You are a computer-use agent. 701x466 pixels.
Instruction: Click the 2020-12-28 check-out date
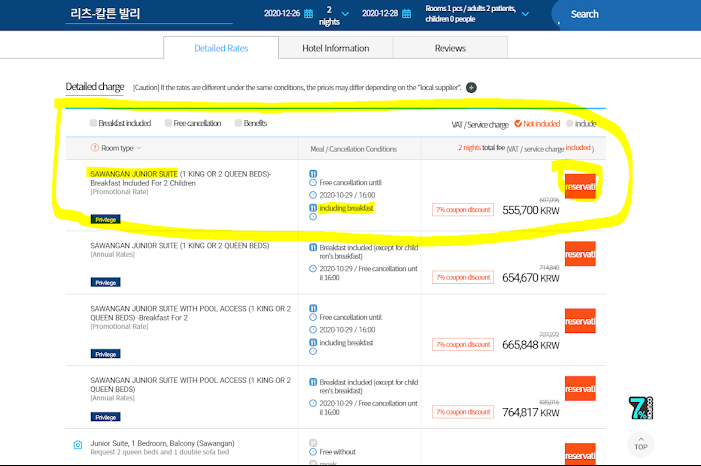click(x=380, y=13)
